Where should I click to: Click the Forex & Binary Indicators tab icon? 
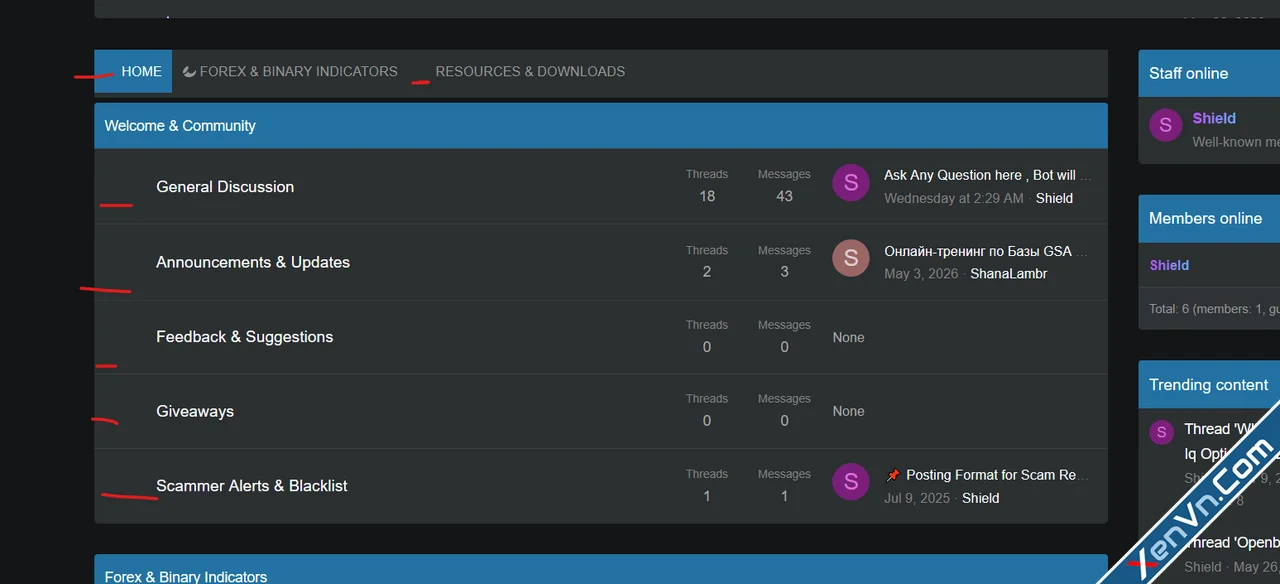click(189, 71)
